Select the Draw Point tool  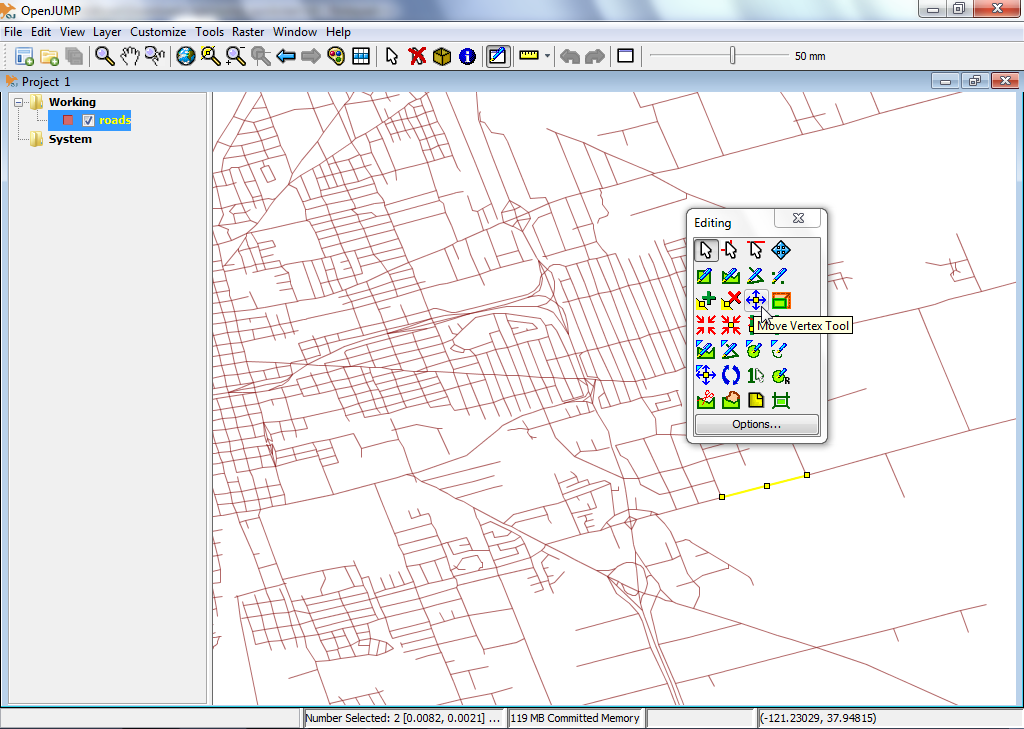780,276
